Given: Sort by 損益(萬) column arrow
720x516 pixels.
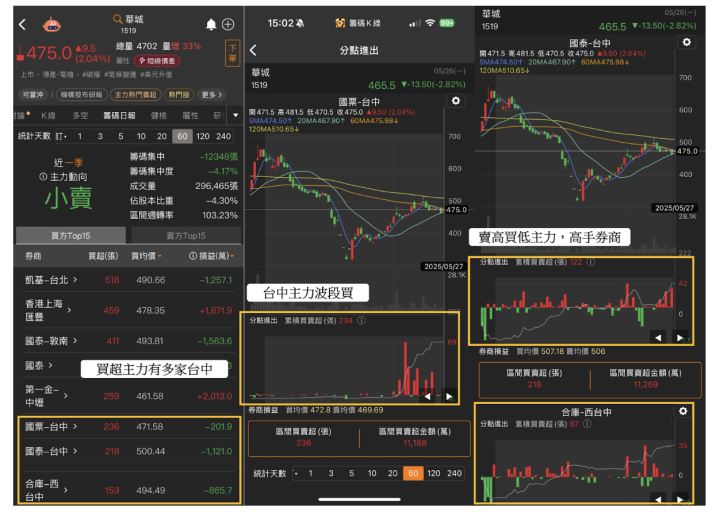Looking at the screenshot, I should (232, 256).
